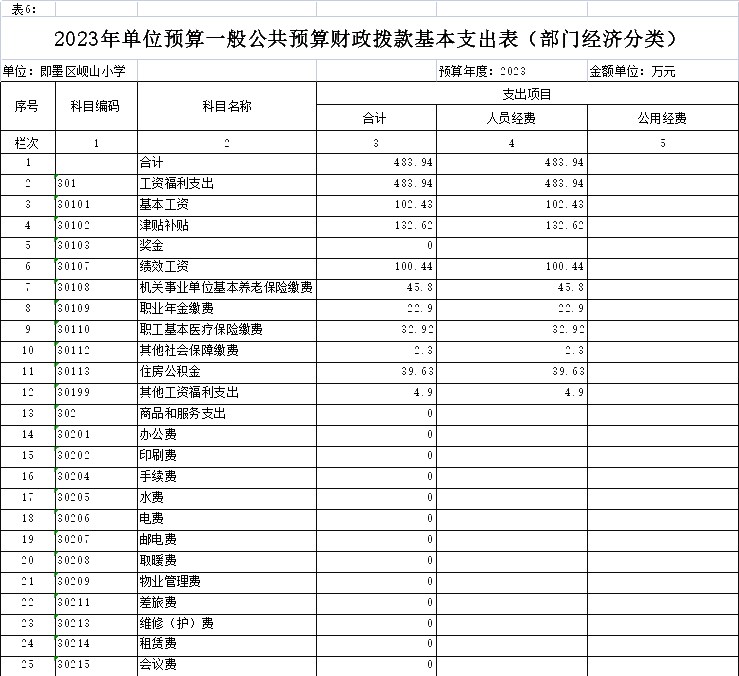Select the 基本工资 cell
This screenshot has height=676, width=739.
coord(226,205)
